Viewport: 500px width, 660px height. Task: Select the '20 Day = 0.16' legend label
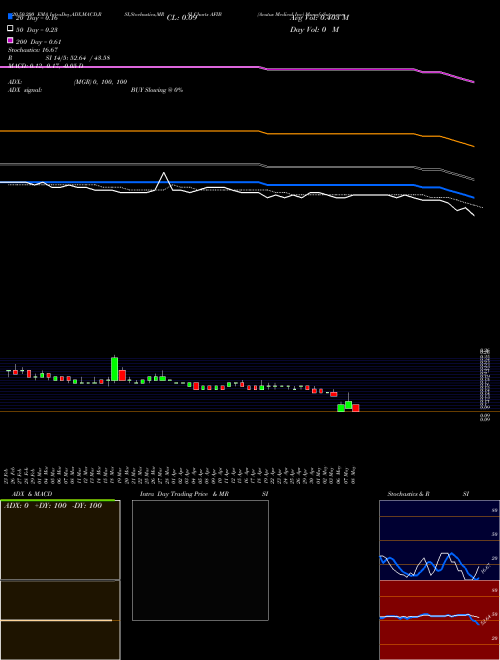coord(37,18)
